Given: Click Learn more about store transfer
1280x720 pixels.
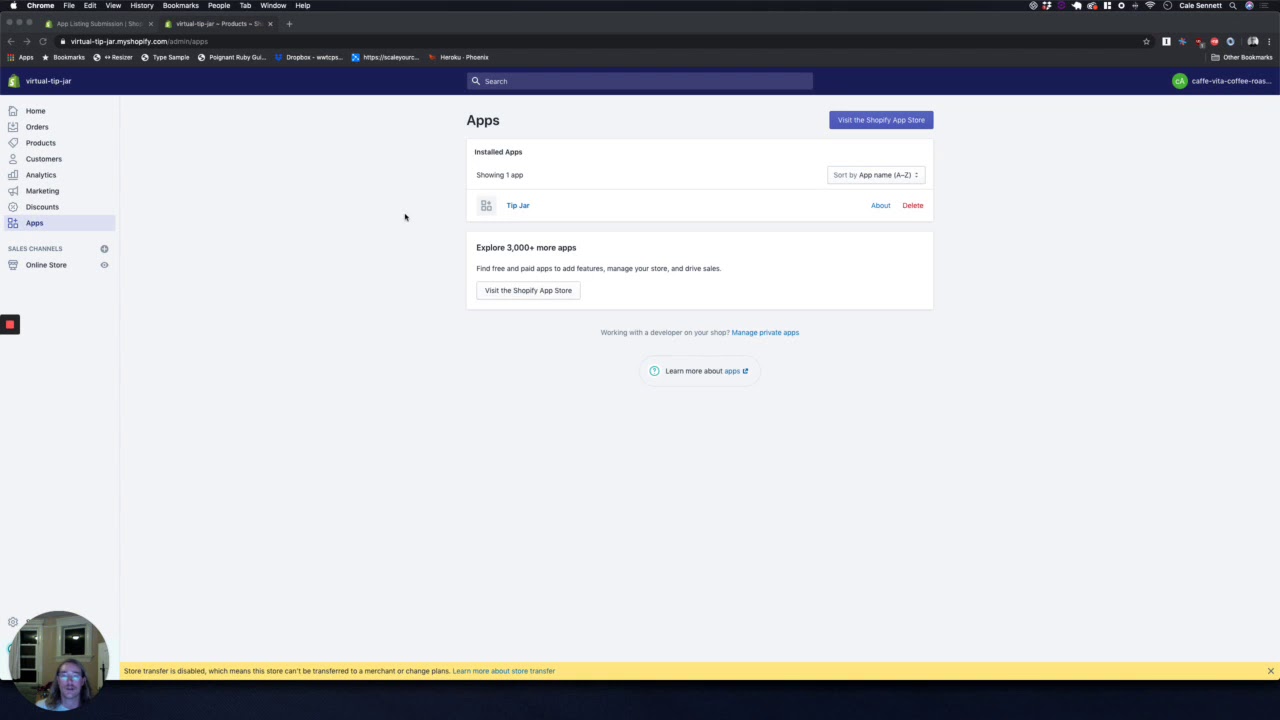Looking at the screenshot, I should click(x=504, y=671).
